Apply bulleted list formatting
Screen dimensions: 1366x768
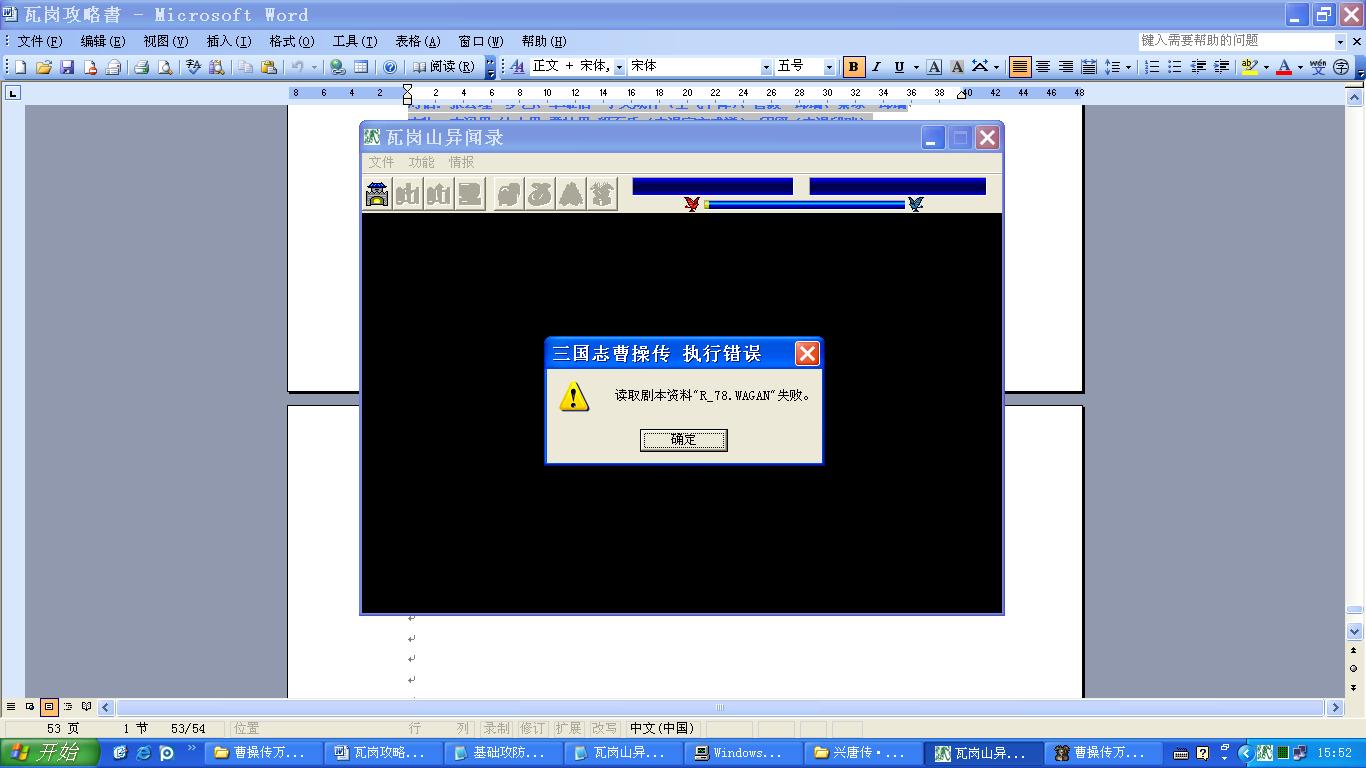coord(1175,67)
